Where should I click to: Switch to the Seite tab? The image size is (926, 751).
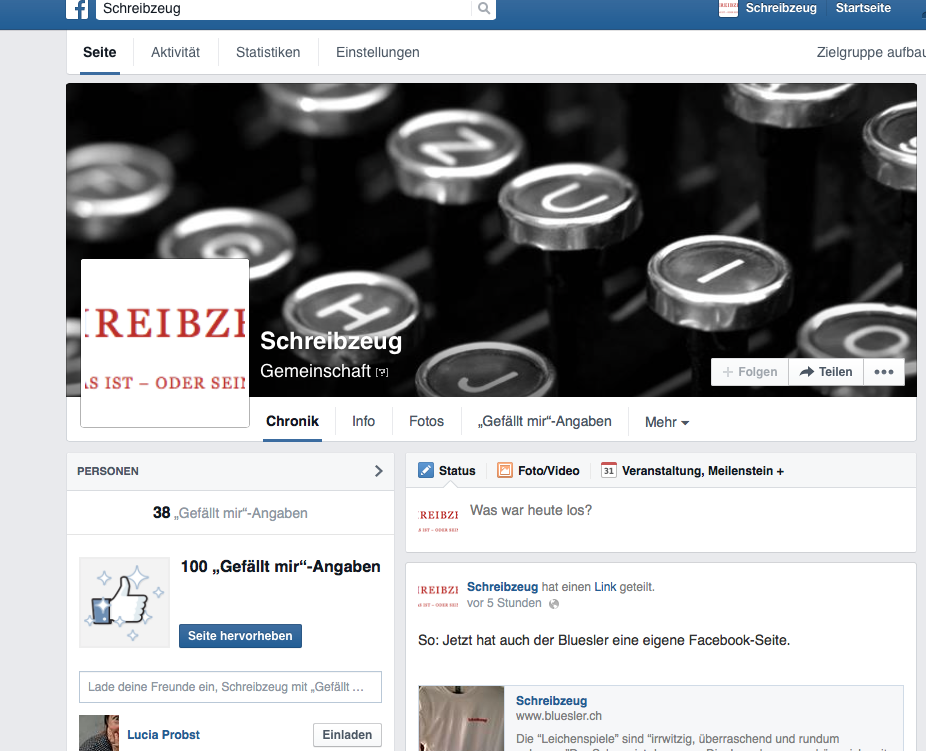pyautogui.click(x=100, y=53)
